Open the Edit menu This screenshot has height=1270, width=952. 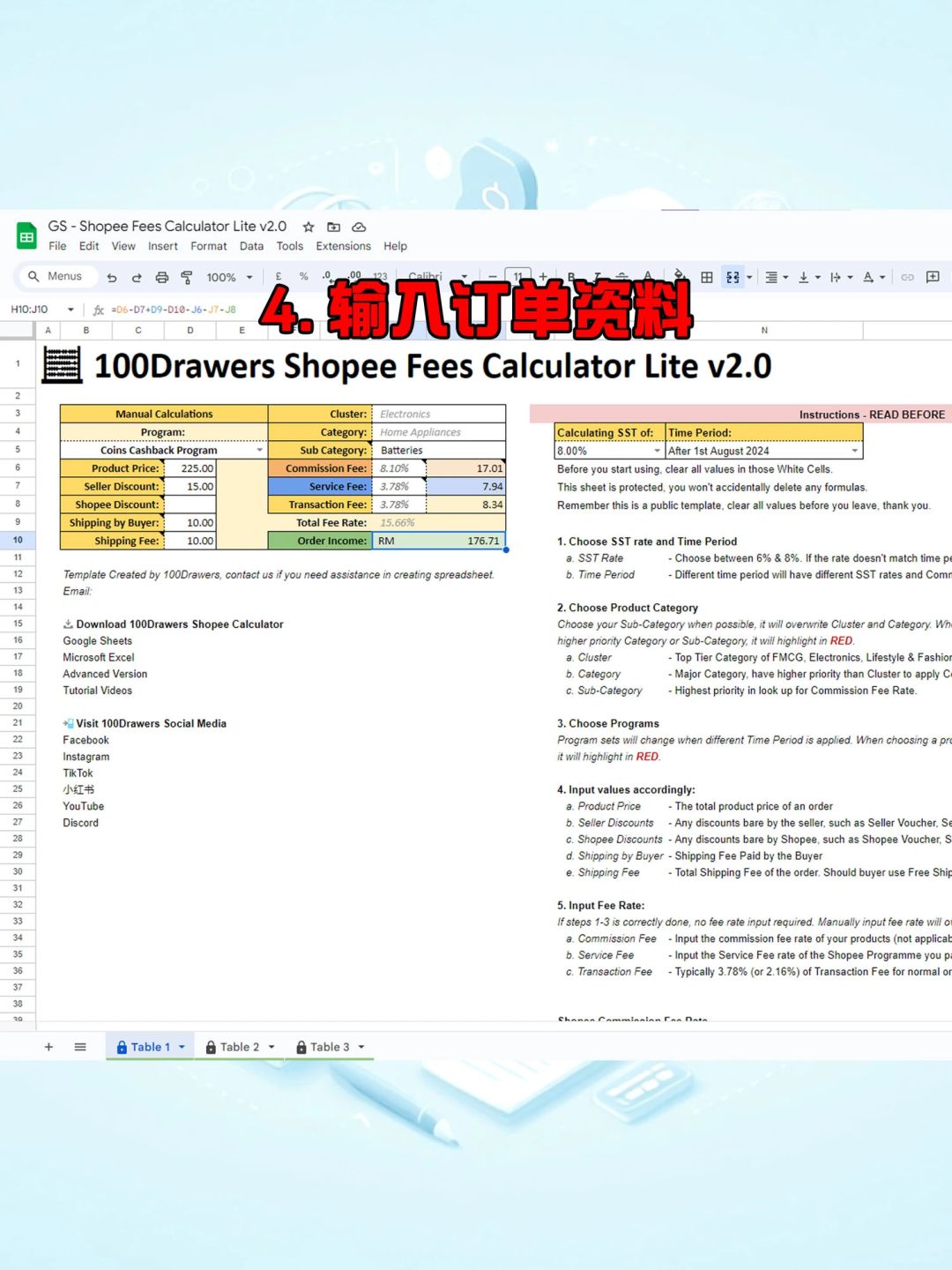tap(89, 246)
